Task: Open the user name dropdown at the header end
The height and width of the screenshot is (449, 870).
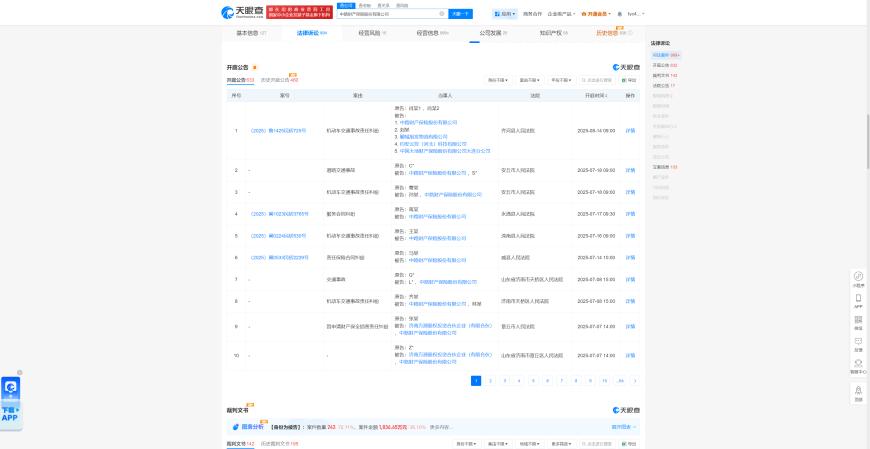Action: click(x=636, y=14)
